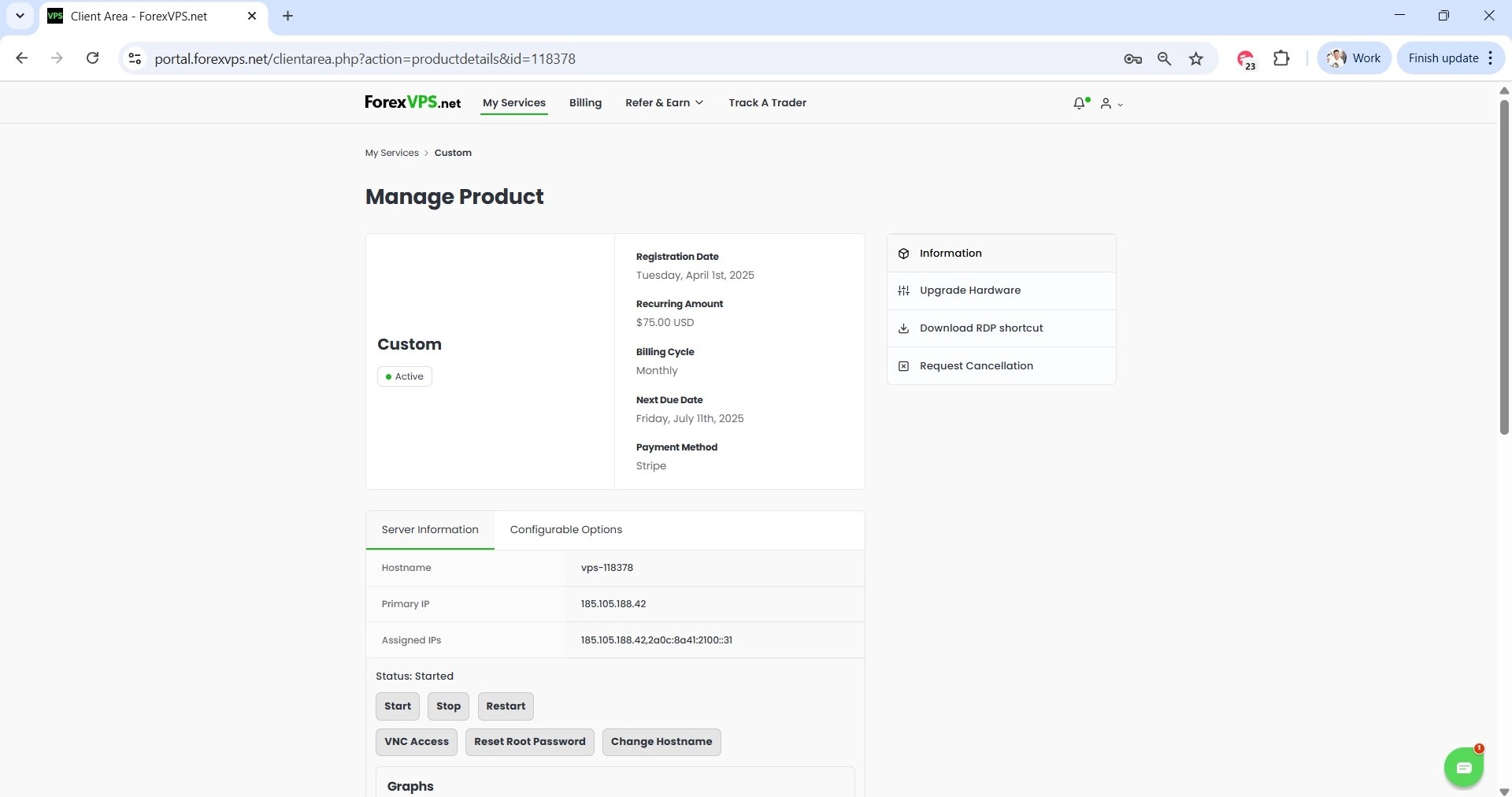Click the Stripe payment method text
Viewport: 1512px width, 797px height.
[x=651, y=466]
